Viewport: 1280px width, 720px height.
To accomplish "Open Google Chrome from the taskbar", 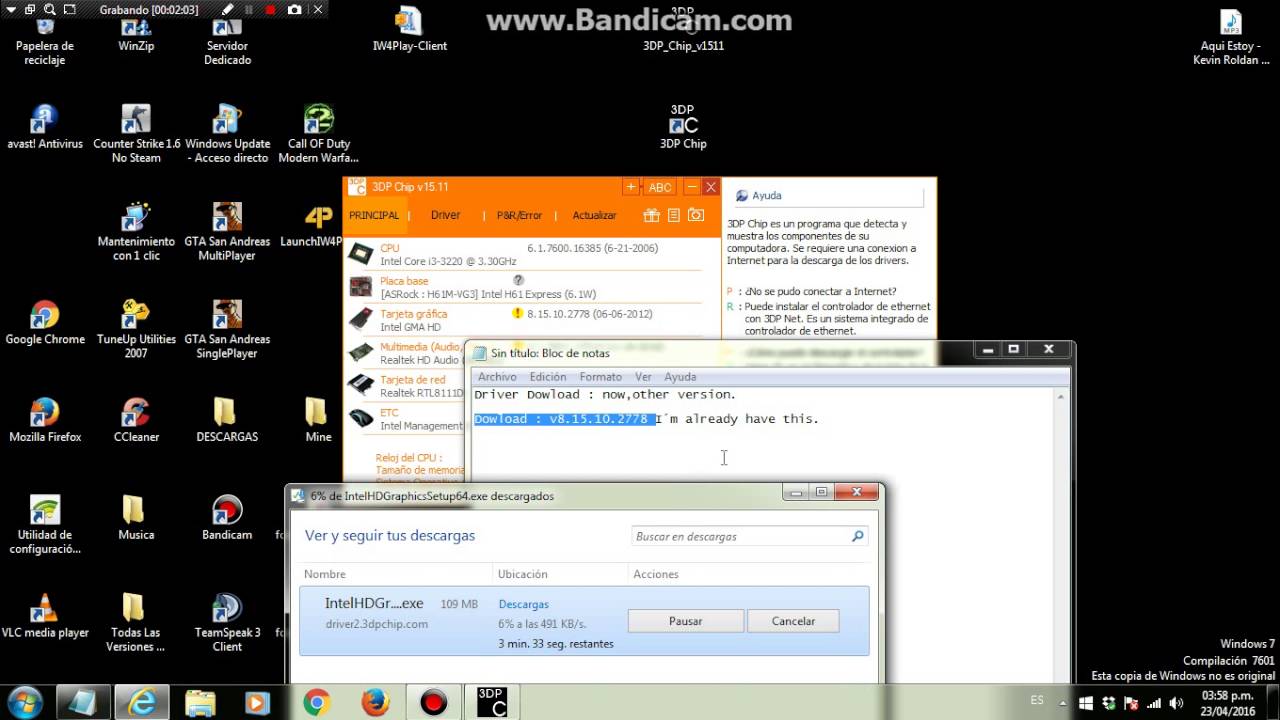I will point(317,703).
